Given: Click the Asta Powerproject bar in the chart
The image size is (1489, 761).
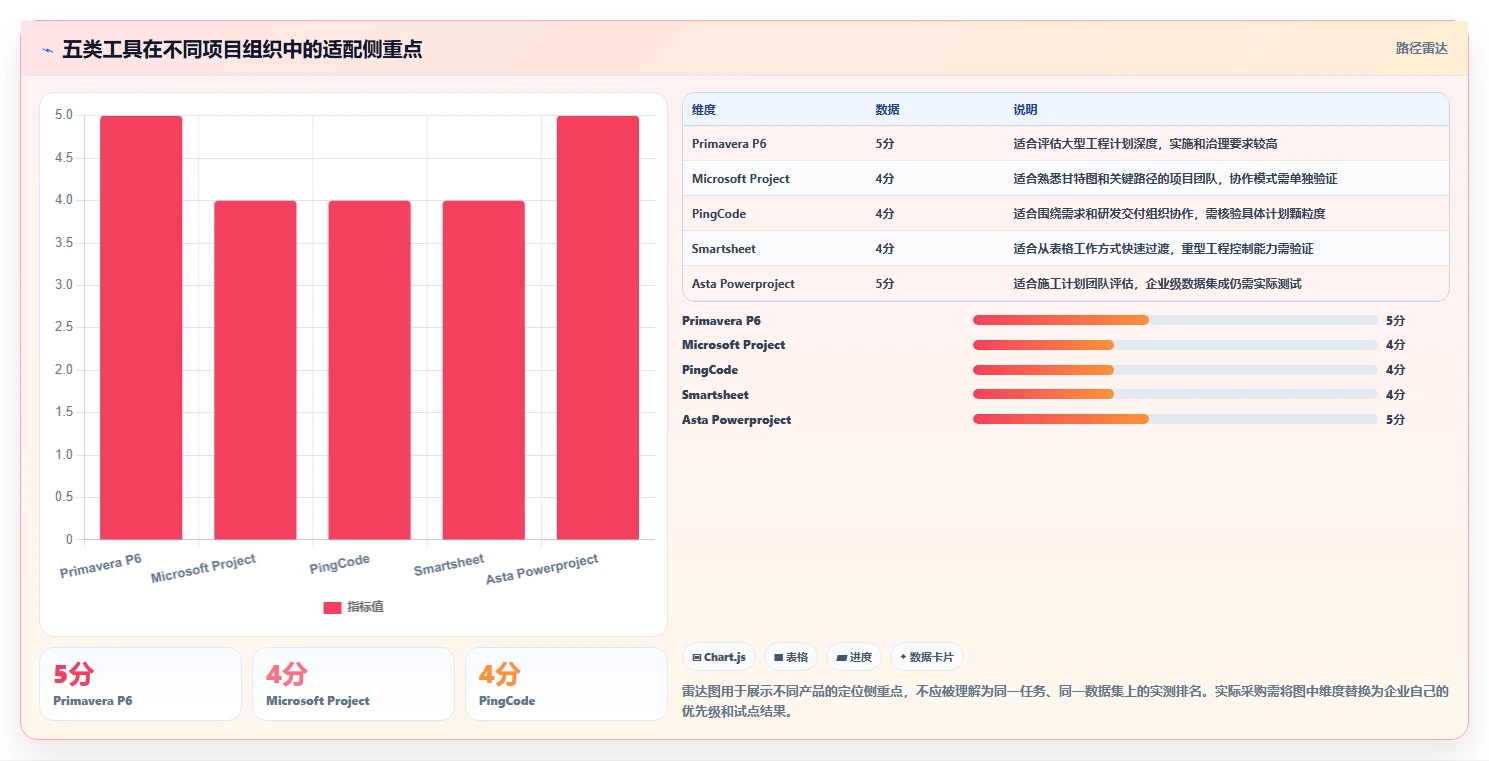Looking at the screenshot, I should coord(598,328).
